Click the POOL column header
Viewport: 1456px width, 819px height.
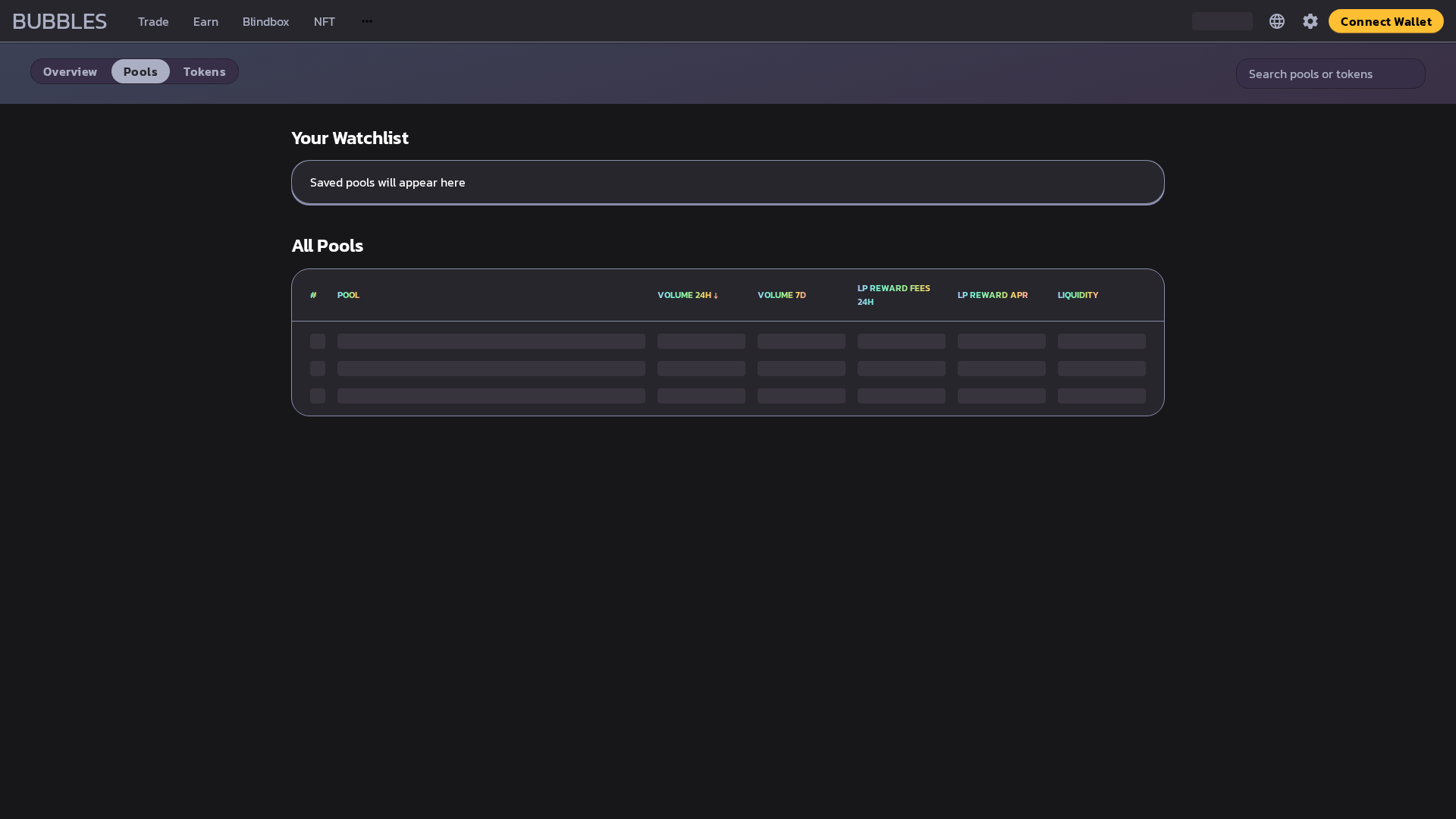[348, 295]
